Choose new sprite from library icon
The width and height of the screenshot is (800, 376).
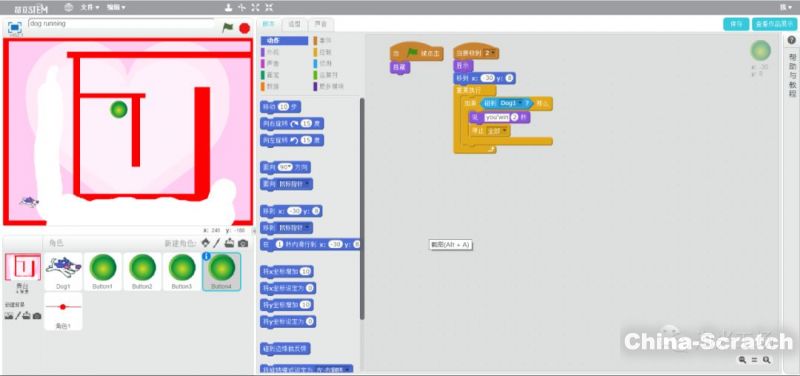point(205,243)
